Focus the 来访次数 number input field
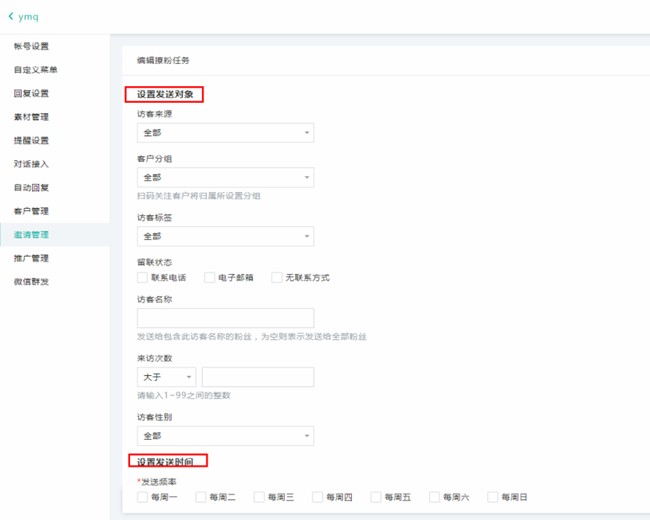650x520 pixels. coord(258,377)
